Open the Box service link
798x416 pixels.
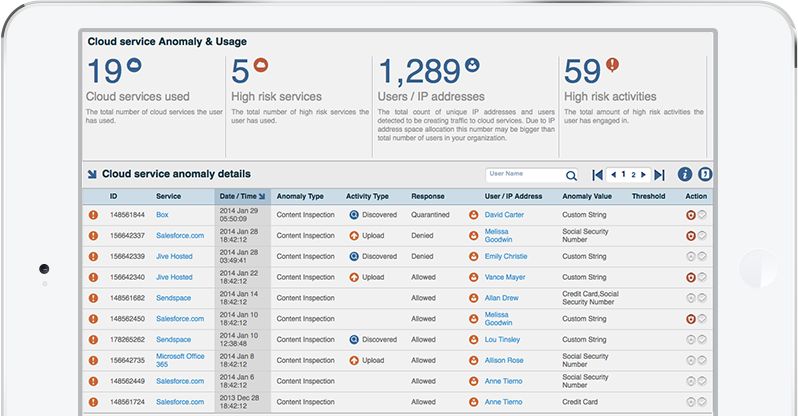(x=162, y=215)
